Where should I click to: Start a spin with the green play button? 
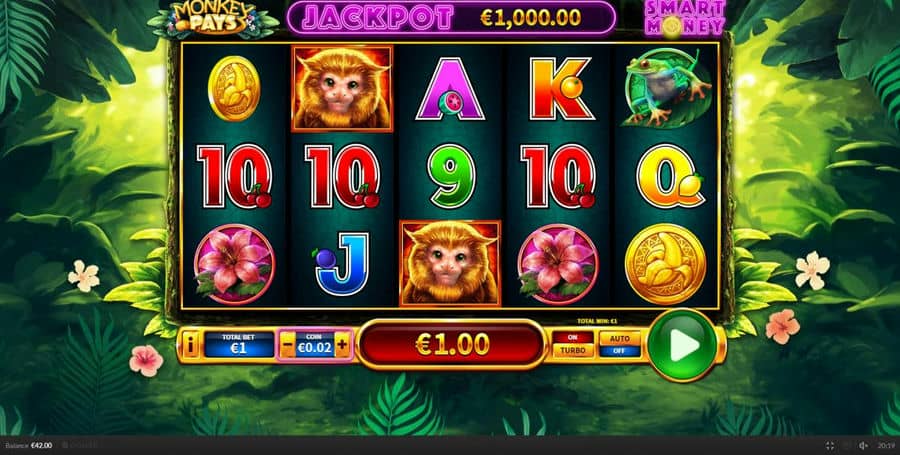[682, 345]
